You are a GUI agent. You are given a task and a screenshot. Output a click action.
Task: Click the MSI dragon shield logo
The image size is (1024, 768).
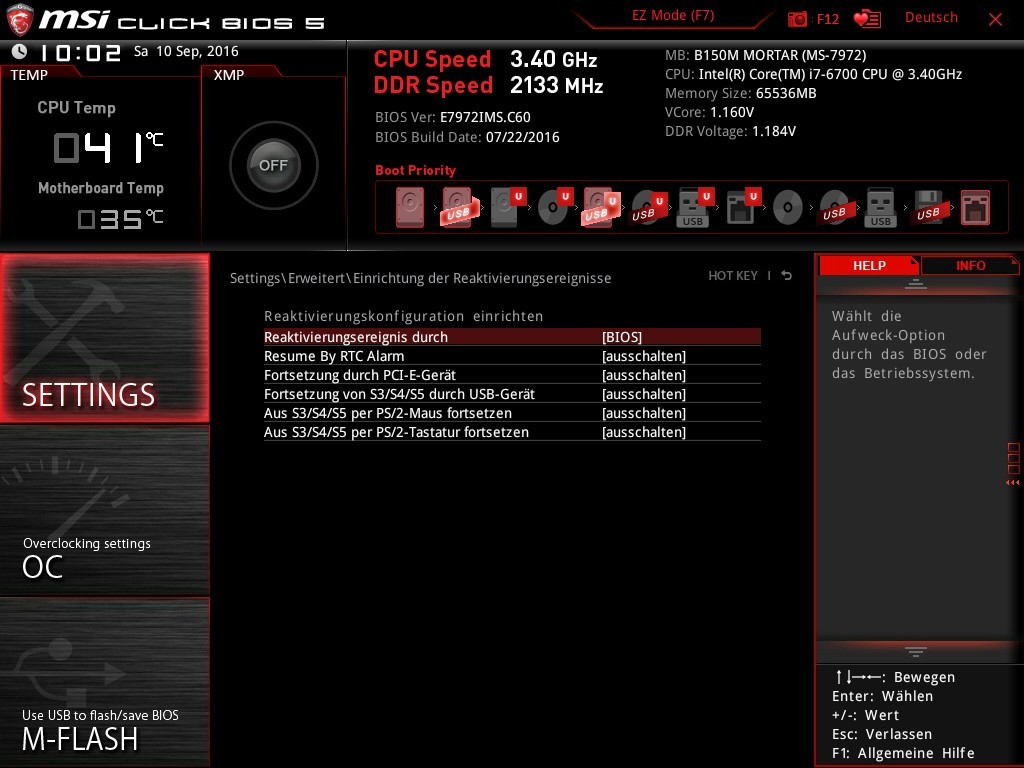tap(20, 20)
